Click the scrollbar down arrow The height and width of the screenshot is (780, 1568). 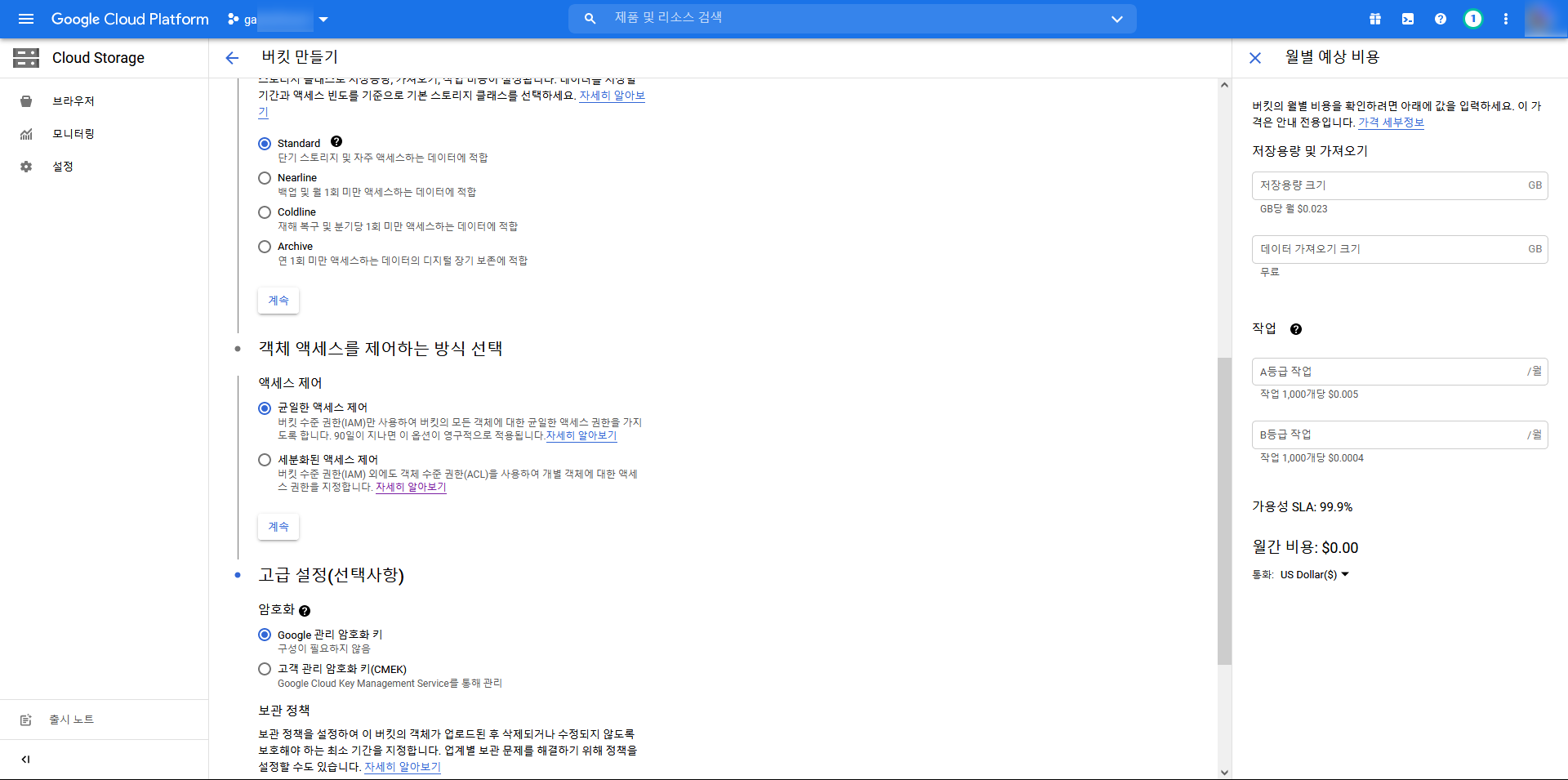coord(1224,772)
